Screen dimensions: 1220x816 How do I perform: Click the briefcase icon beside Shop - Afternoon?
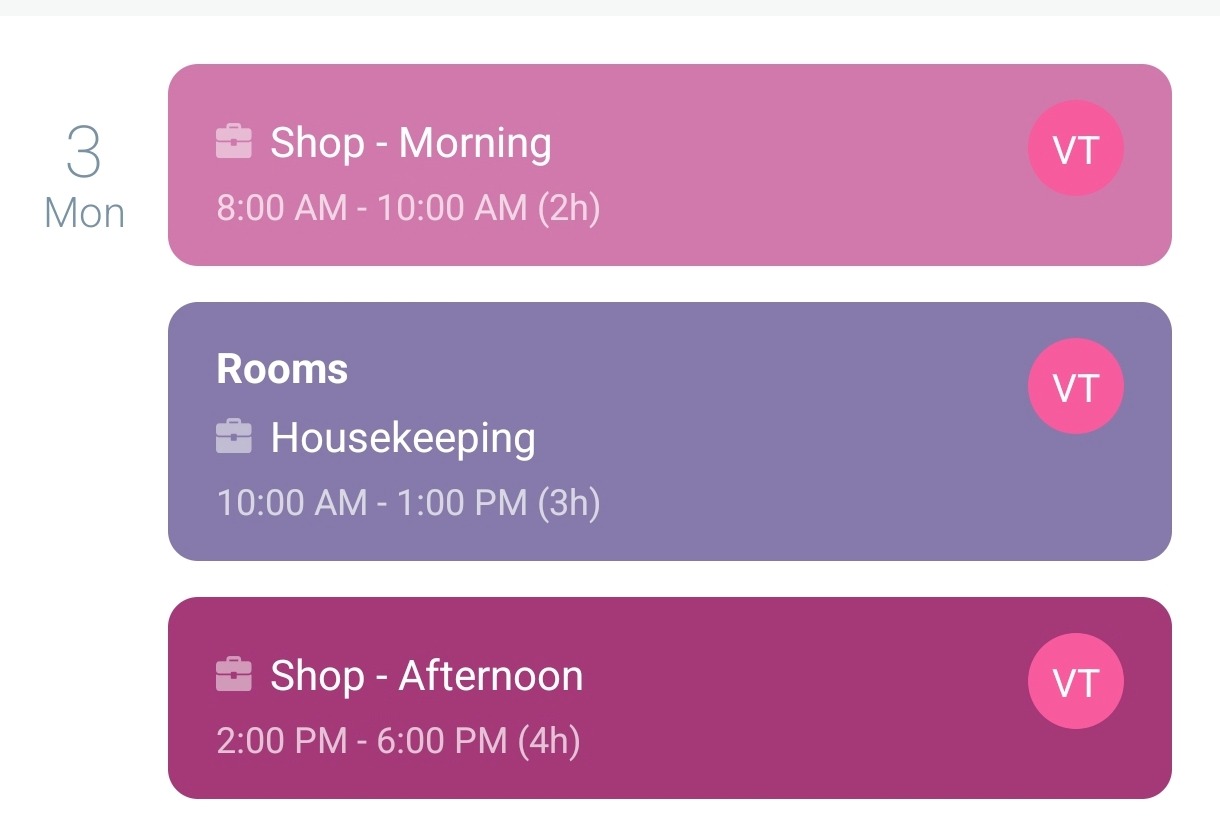click(x=233, y=674)
